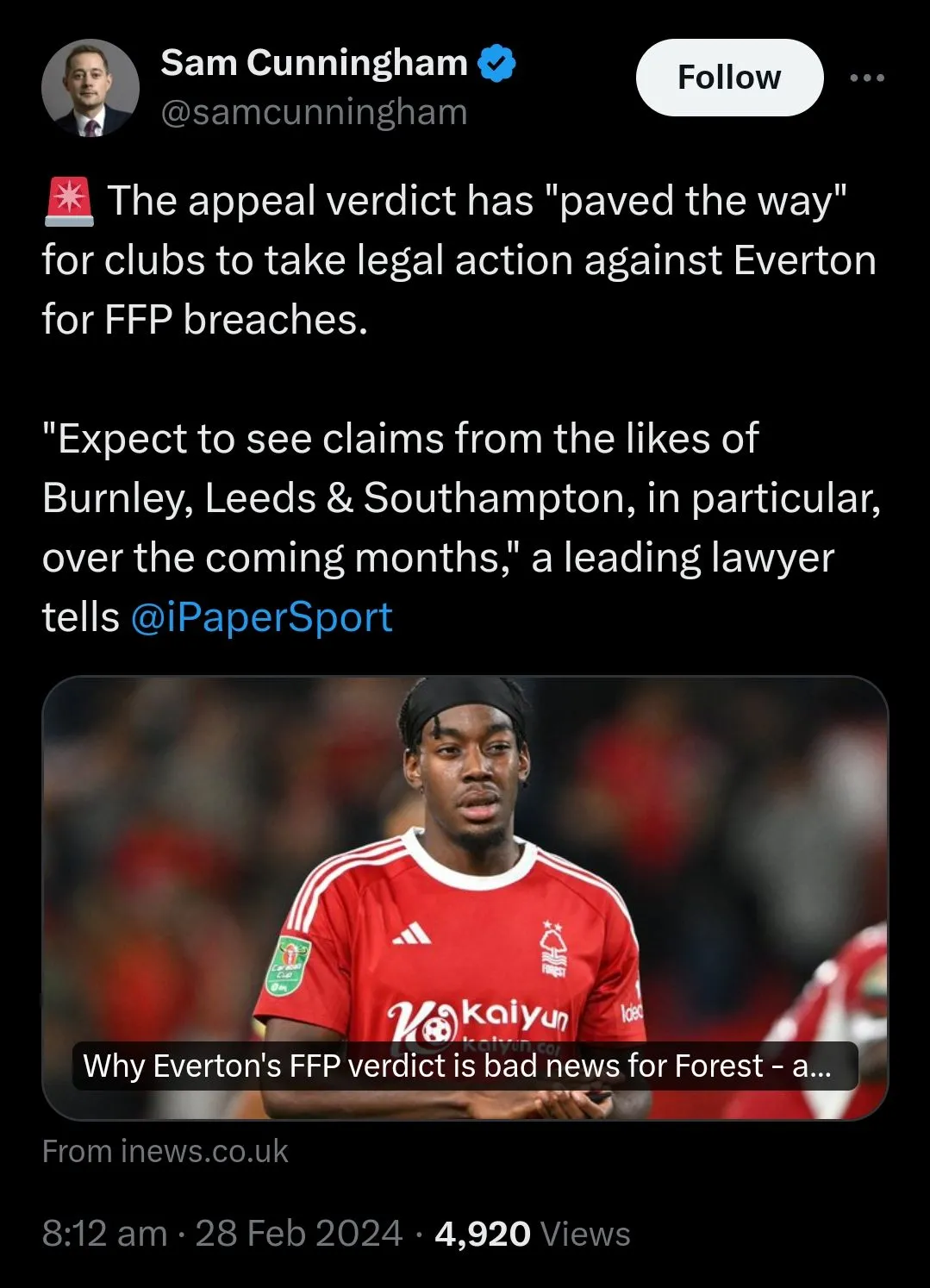930x1288 pixels.
Task: Open the @iPaperSport mention
Action: pyautogui.click(x=262, y=617)
